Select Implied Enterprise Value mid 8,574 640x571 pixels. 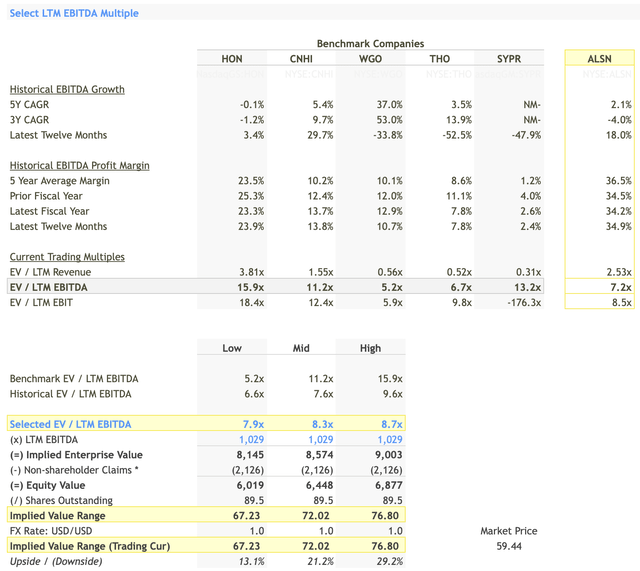(320, 455)
